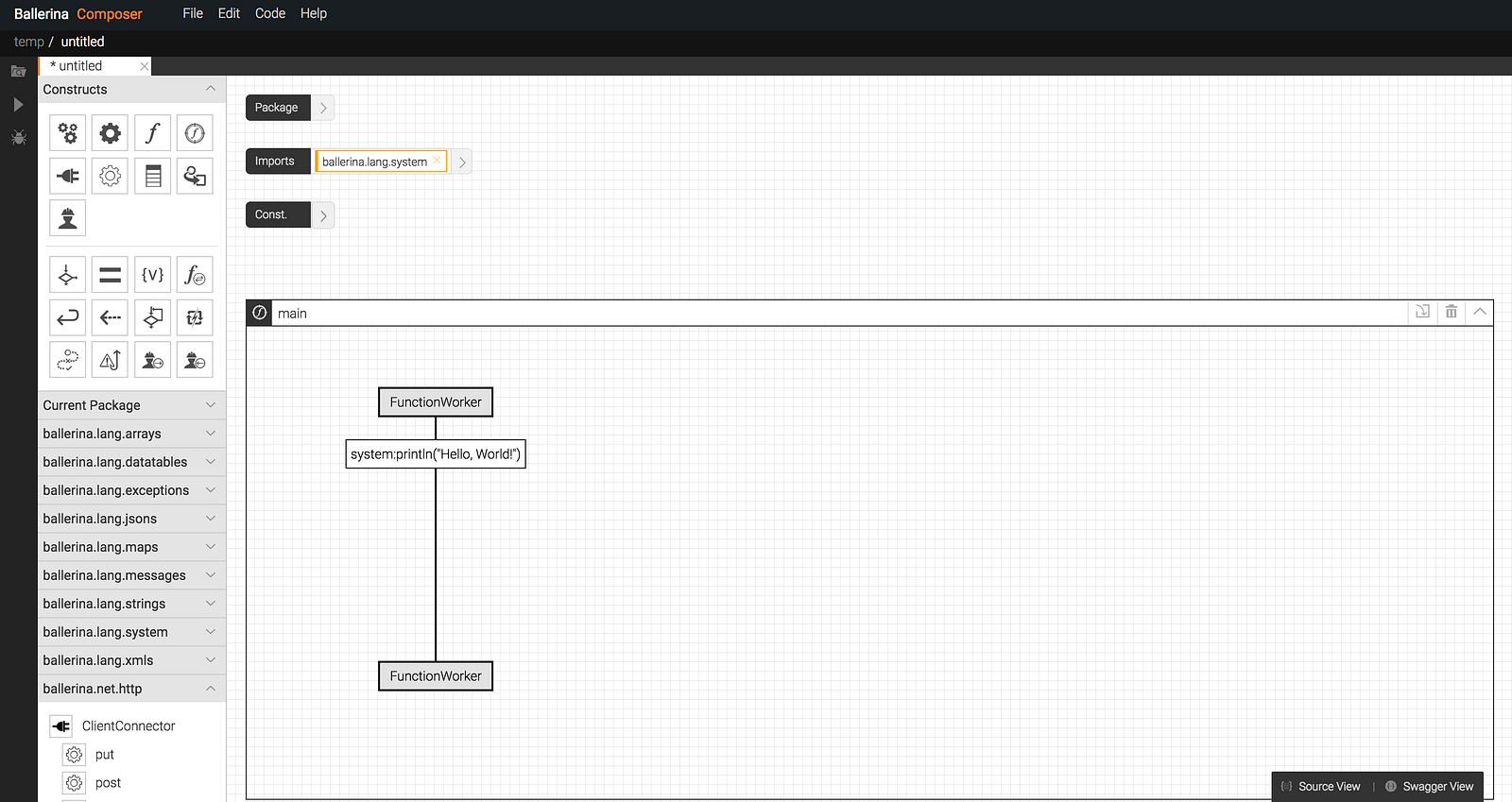Select the Main Function circled f icon
The height and width of the screenshot is (802, 1512).
point(195,133)
